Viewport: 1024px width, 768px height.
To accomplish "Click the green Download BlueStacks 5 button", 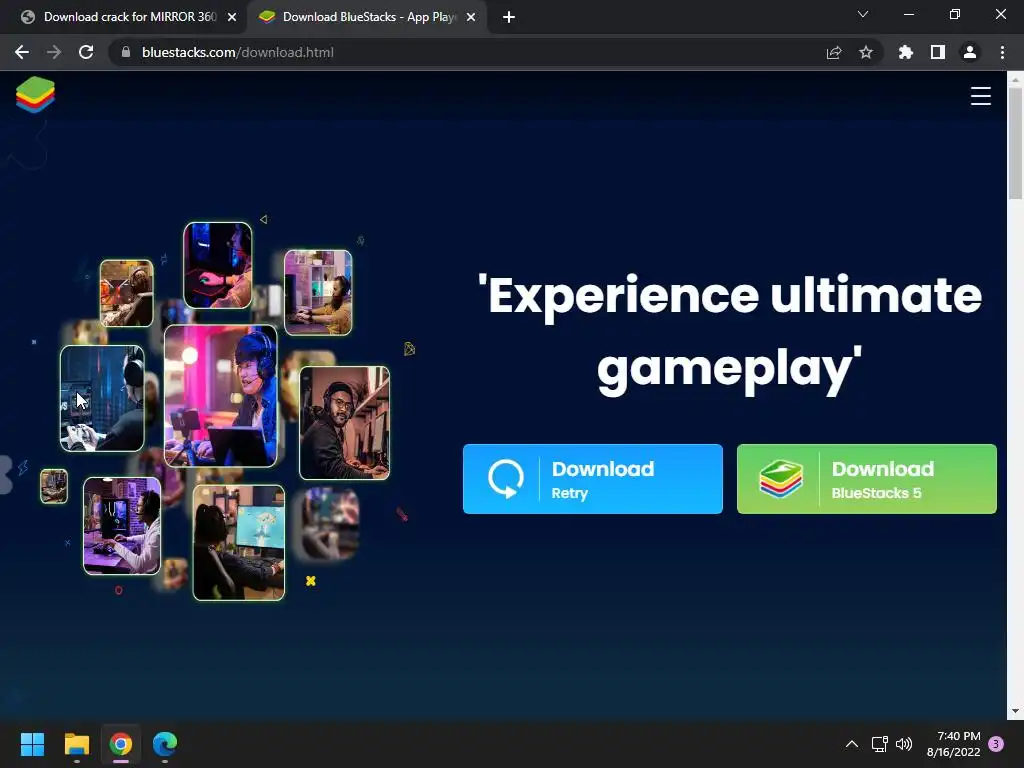I will click(867, 479).
